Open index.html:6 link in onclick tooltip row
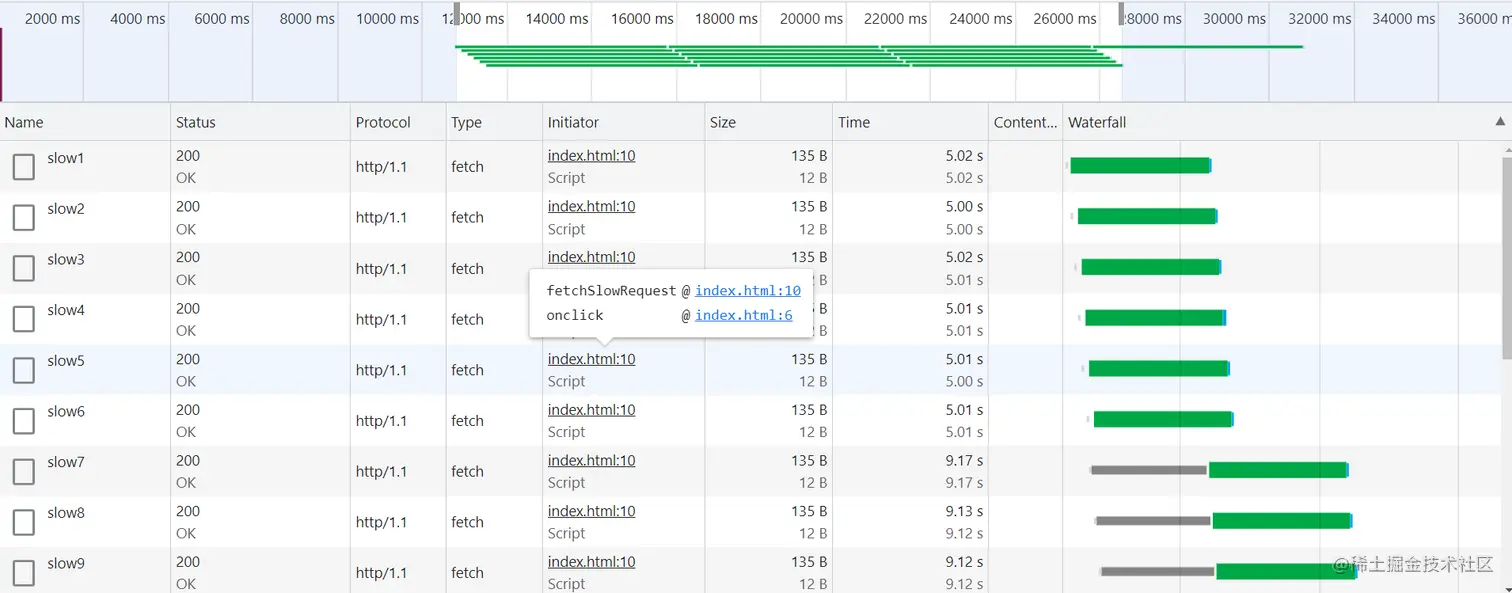The width and height of the screenshot is (1512, 593). (x=744, y=315)
